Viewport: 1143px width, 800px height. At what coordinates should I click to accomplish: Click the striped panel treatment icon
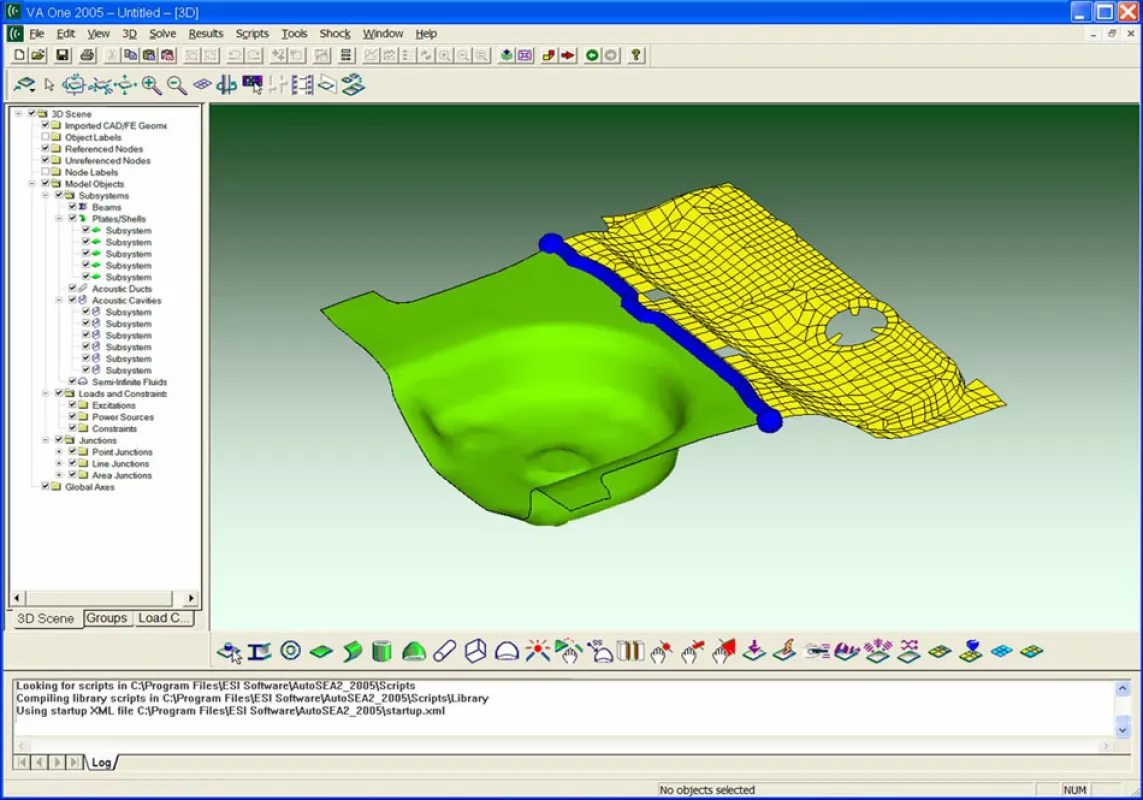pos(631,651)
